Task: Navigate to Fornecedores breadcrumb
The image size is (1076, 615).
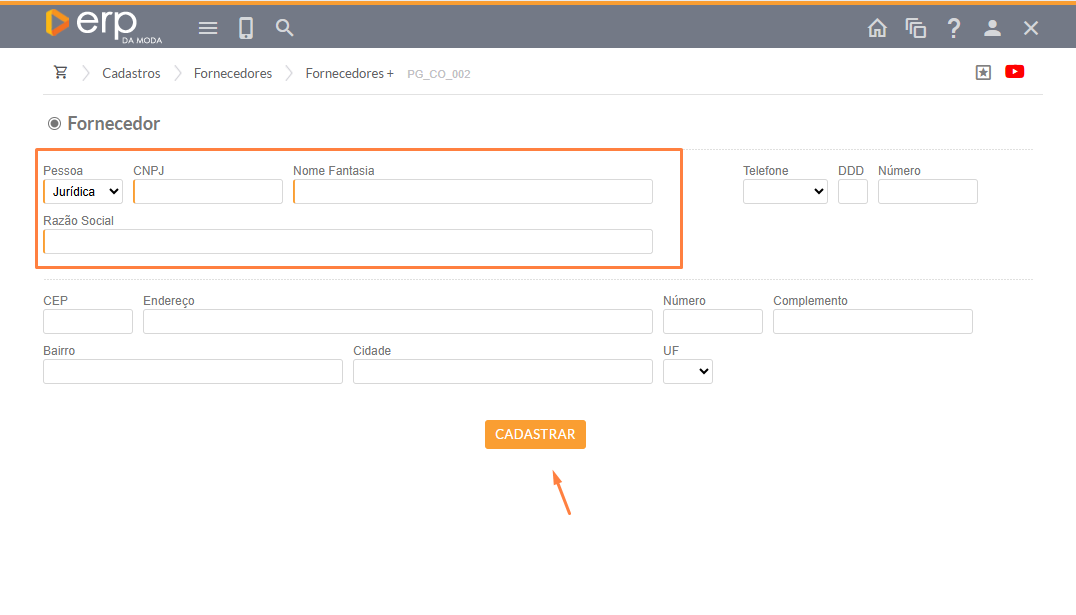Action: click(x=233, y=73)
